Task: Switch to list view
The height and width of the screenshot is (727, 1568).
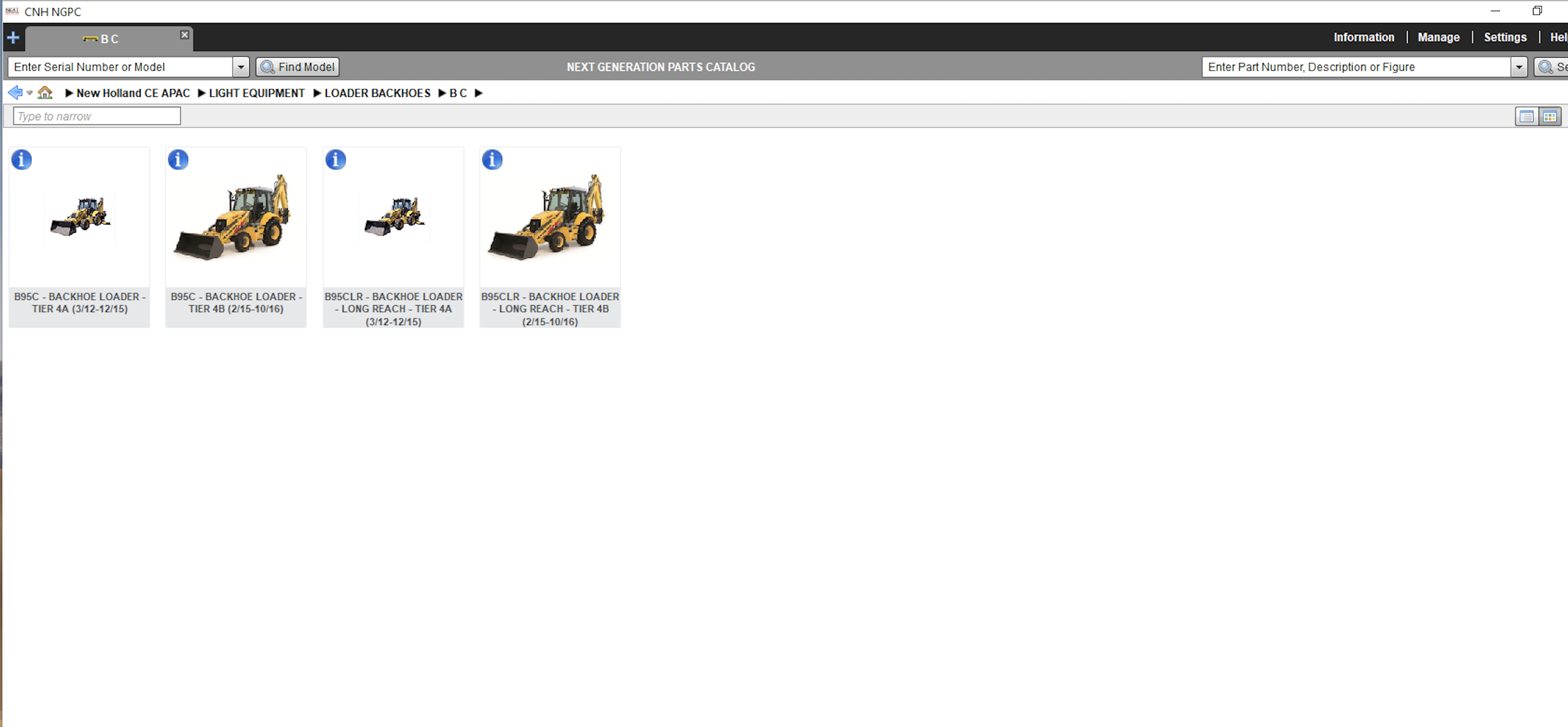Action: 1526,116
